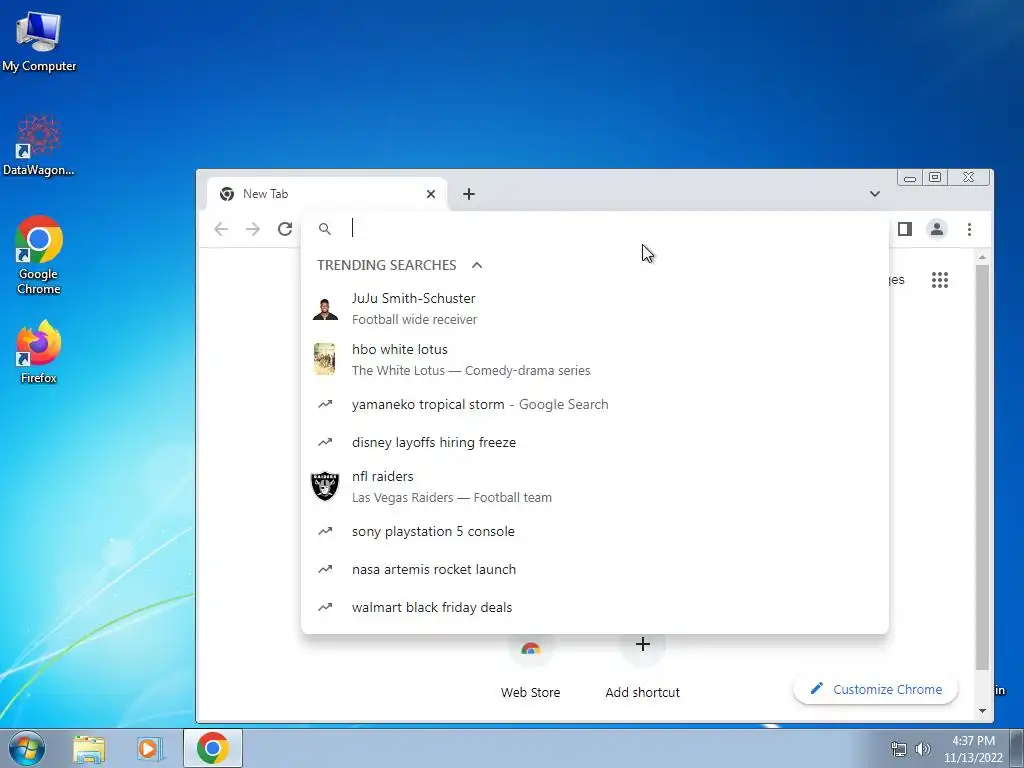
Task: Click the White Lotus poster thumbnail
Action: tap(325, 359)
